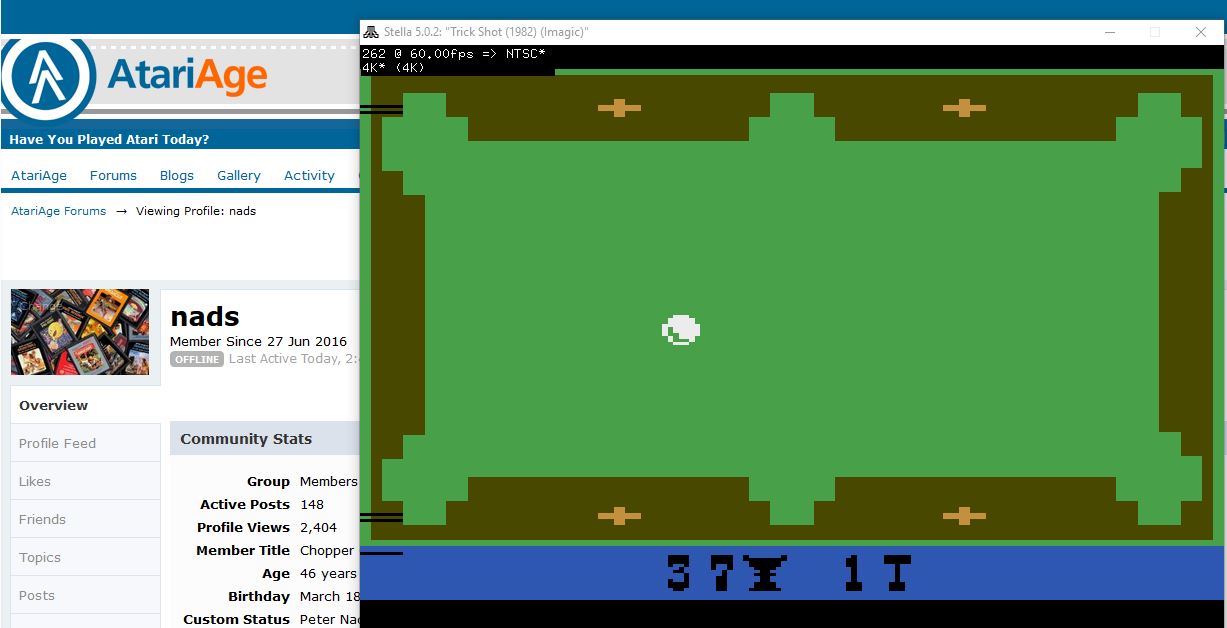Click the top-left diamond marker on rail
The image size is (1227, 628).
tap(619, 108)
